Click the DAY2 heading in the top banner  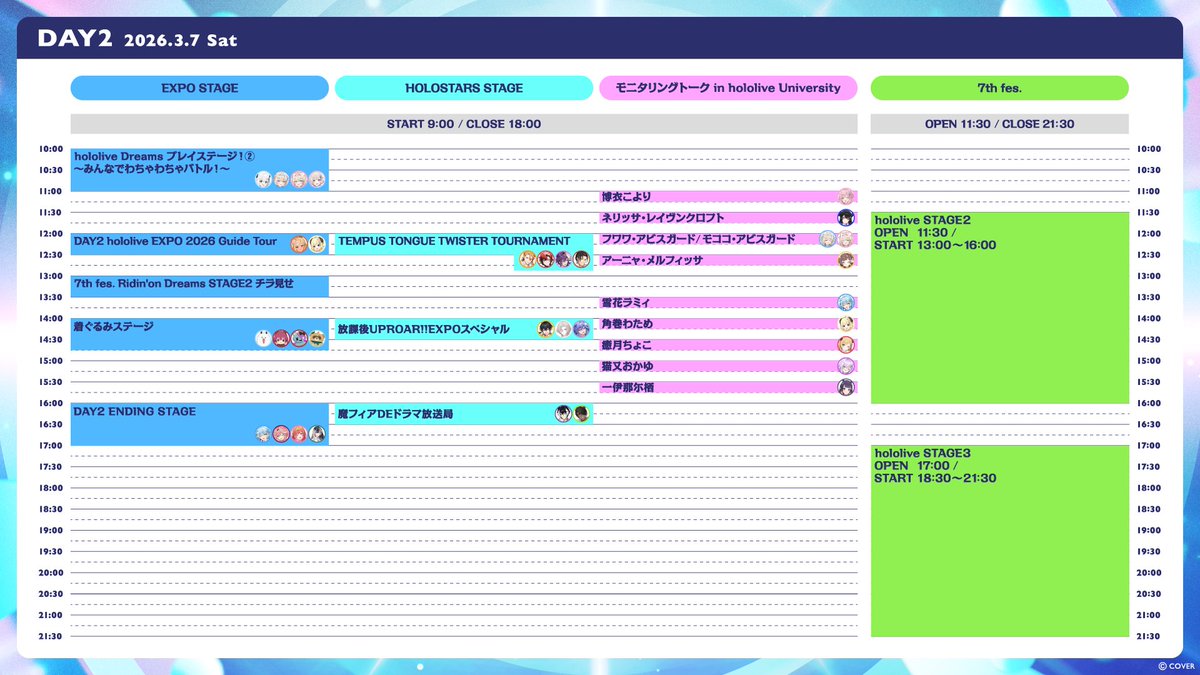coord(74,40)
